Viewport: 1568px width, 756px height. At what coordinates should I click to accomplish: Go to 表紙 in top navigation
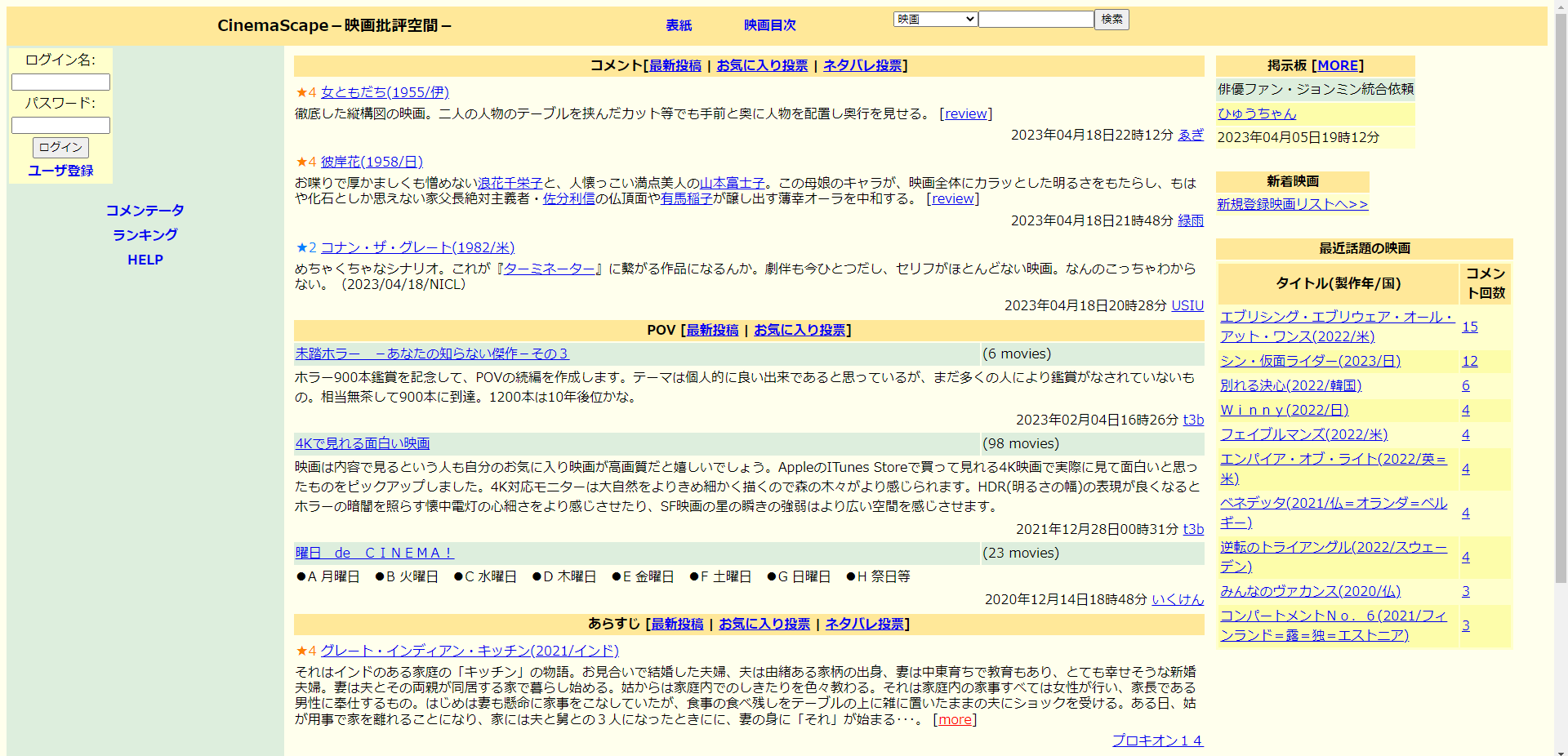(679, 25)
